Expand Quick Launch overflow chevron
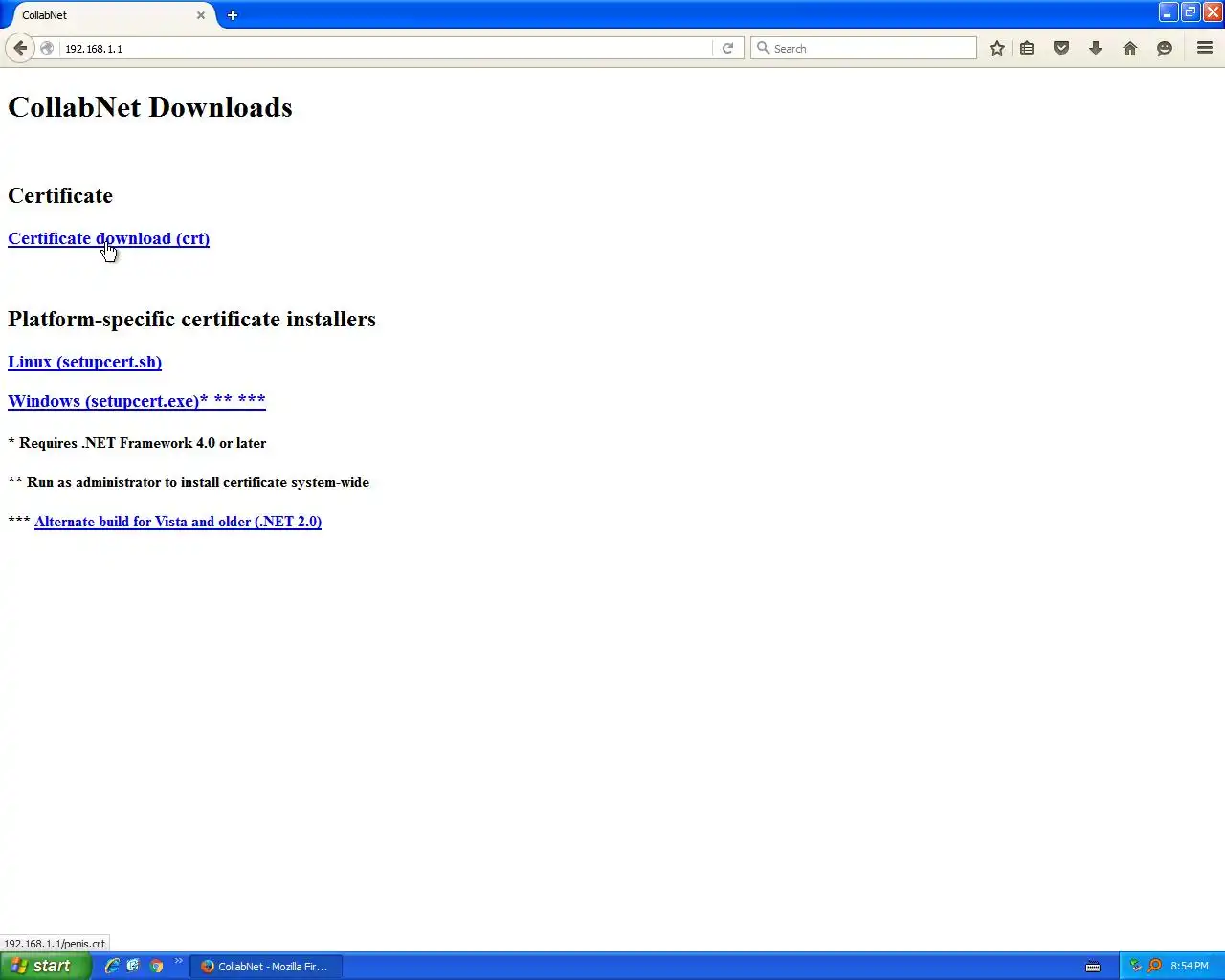Image resolution: width=1225 pixels, height=980 pixels. tap(178, 961)
